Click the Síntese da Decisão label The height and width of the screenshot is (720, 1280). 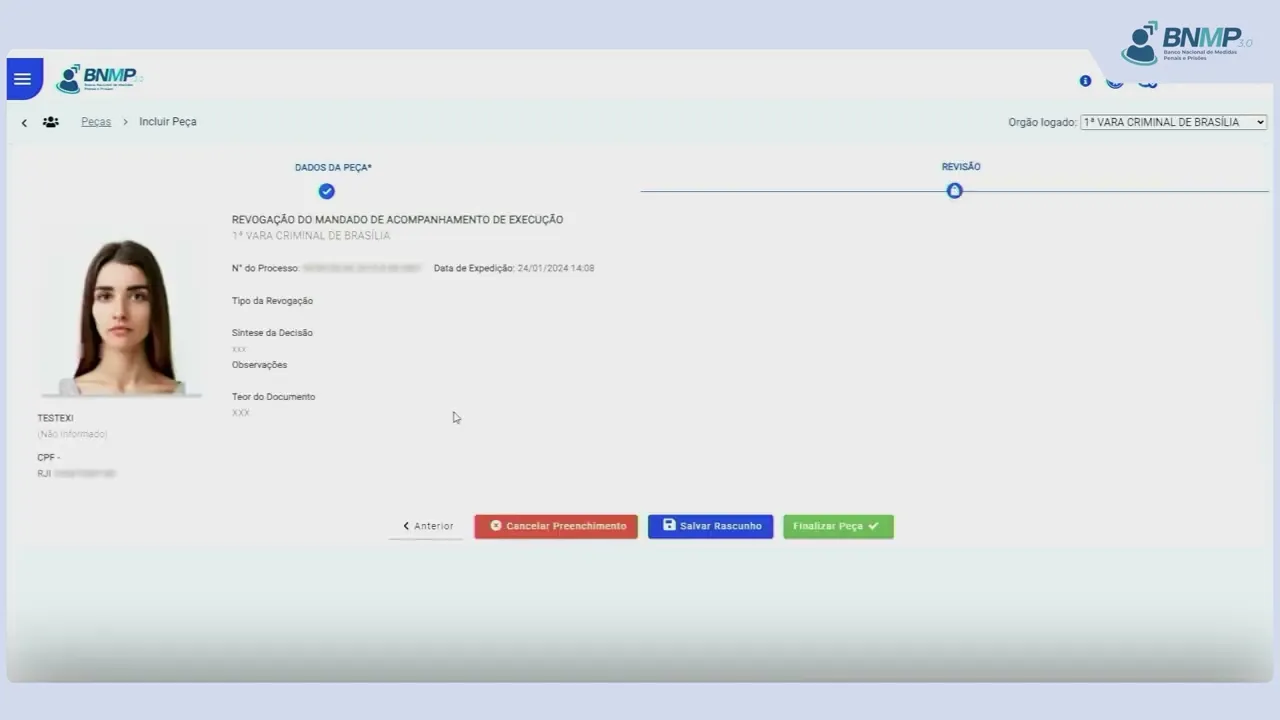272,333
